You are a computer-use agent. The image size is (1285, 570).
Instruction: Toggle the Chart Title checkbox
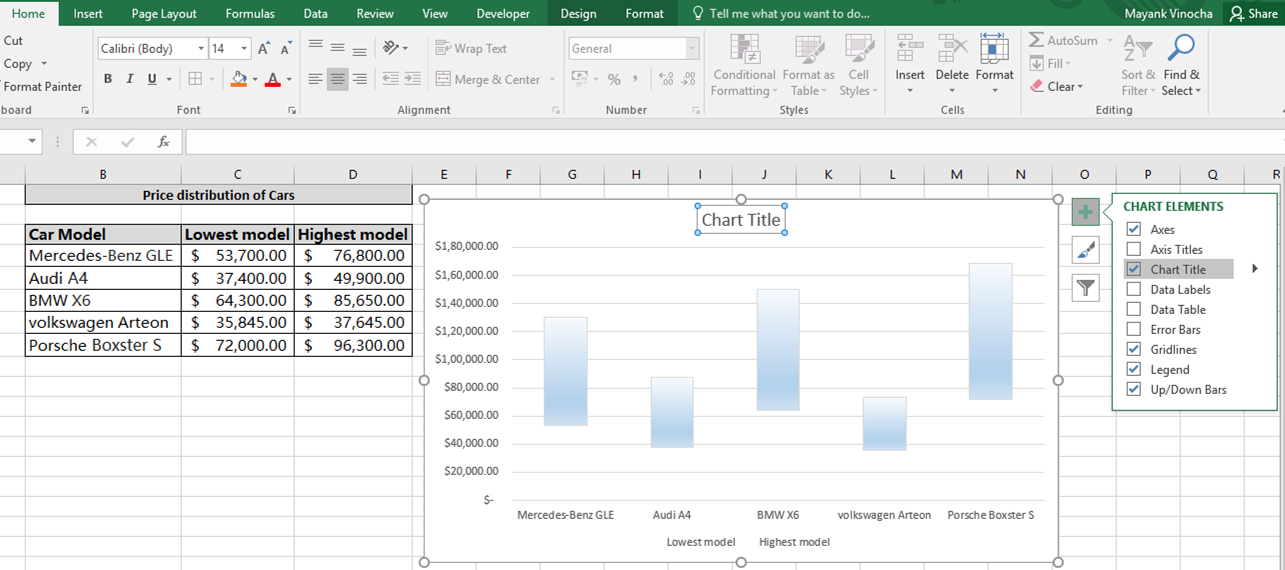1134,269
